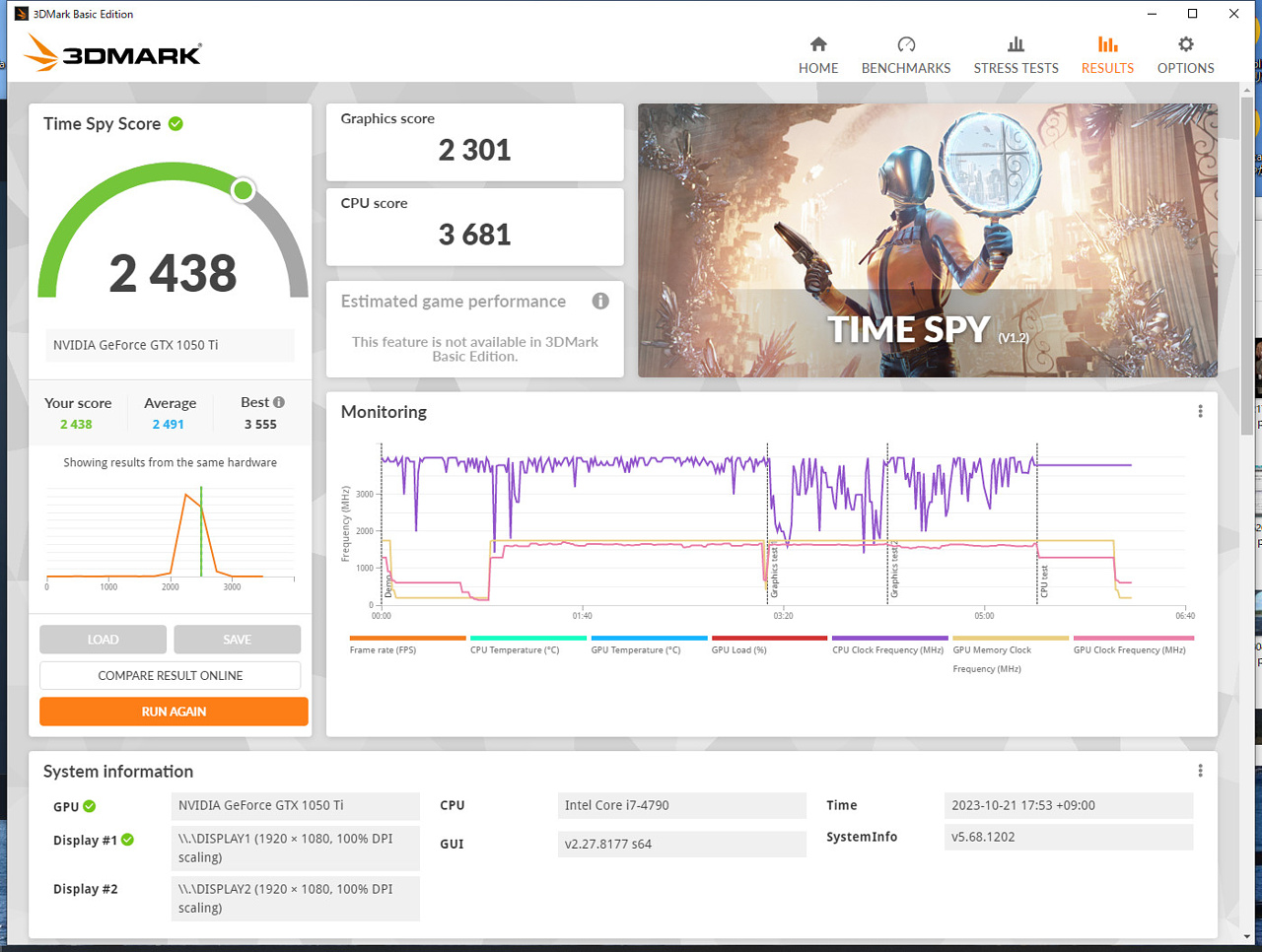
Task: Click the Monitoring heading
Action: pos(384,412)
